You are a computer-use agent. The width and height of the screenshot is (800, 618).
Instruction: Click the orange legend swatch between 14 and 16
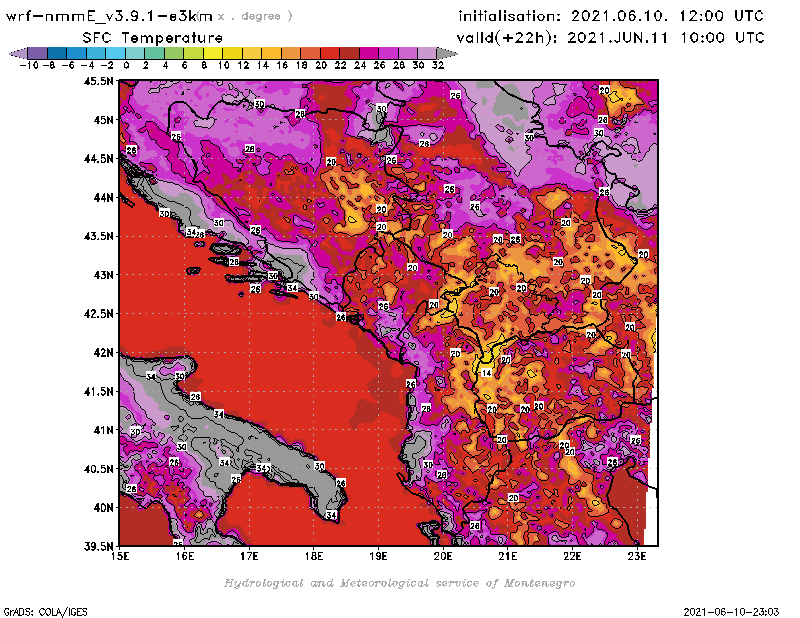[271, 53]
